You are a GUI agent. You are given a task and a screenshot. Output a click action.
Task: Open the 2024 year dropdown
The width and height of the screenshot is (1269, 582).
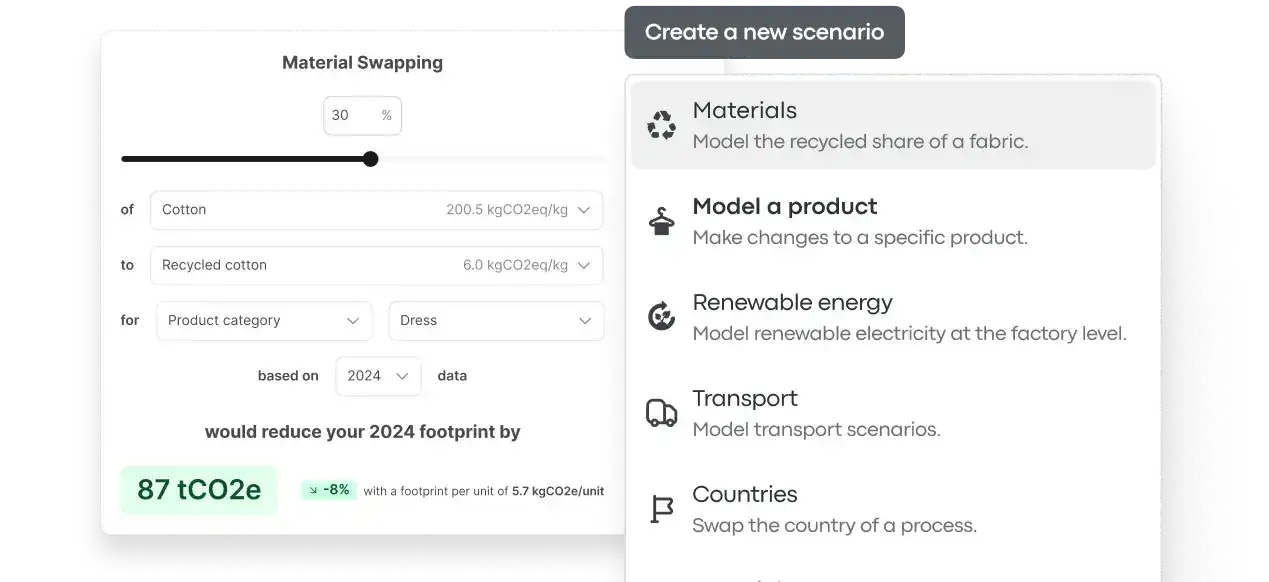378,376
